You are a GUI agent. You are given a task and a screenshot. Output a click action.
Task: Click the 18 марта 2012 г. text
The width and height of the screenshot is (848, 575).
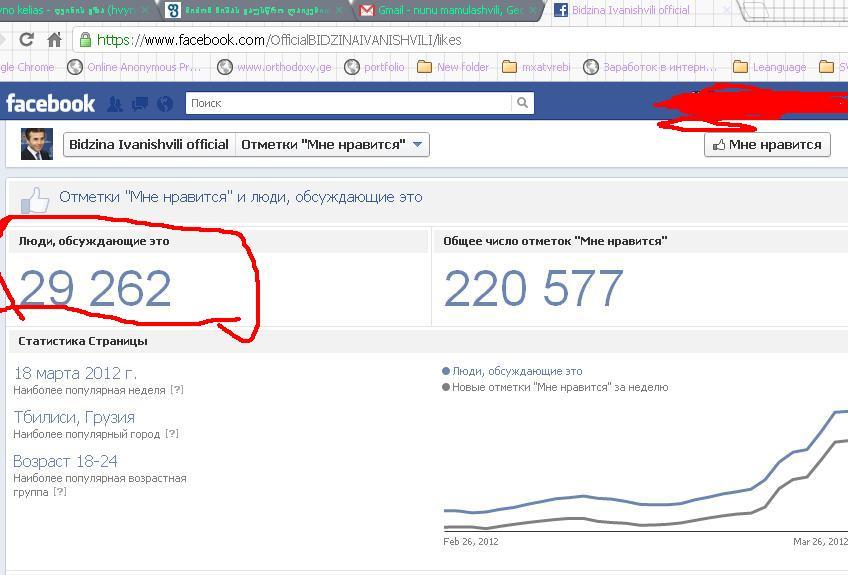click(x=75, y=373)
